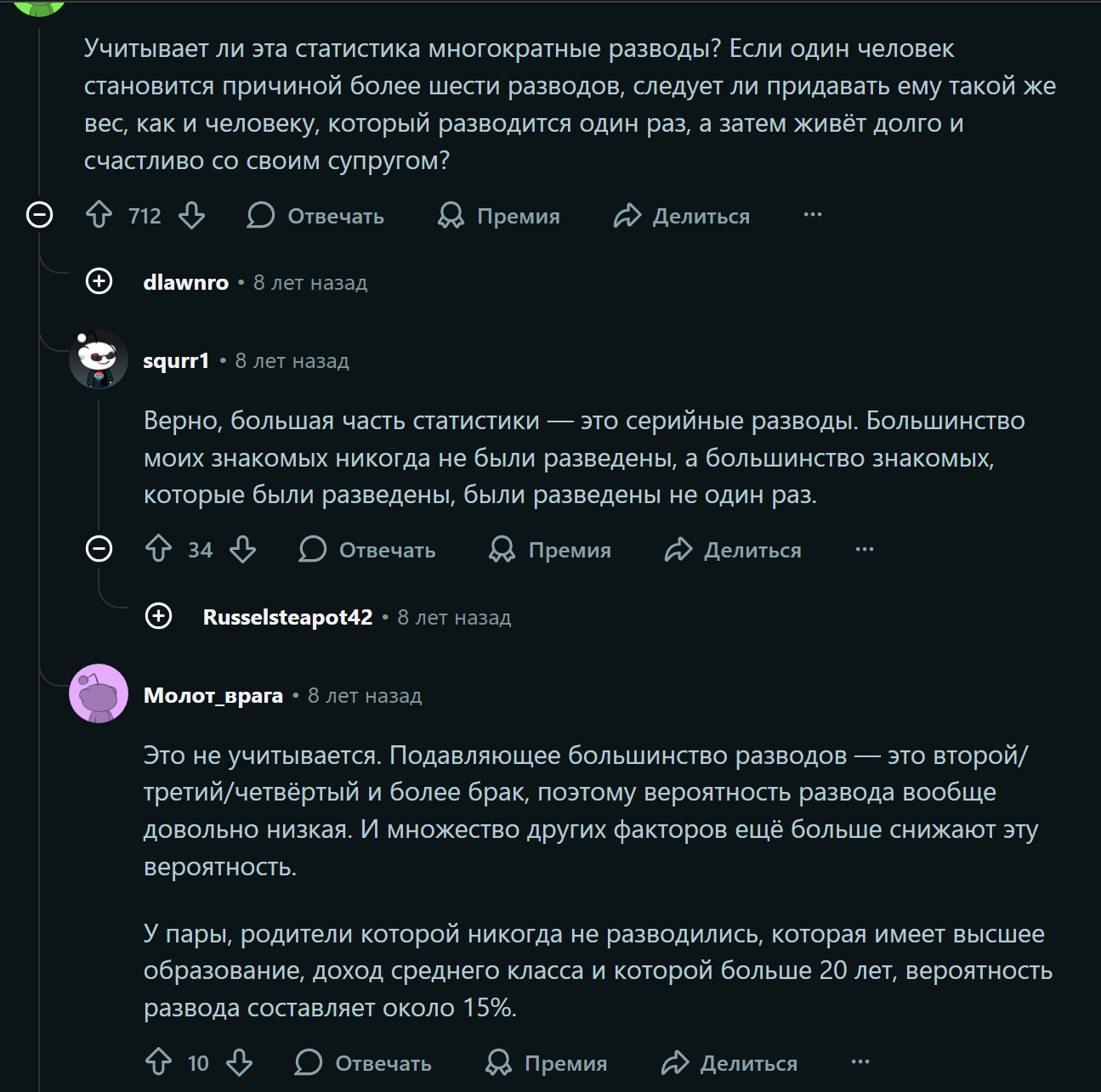Downvote Молот_врага's comment
This screenshot has height=1092, width=1101.
pyautogui.click(x=240, y=1061)
